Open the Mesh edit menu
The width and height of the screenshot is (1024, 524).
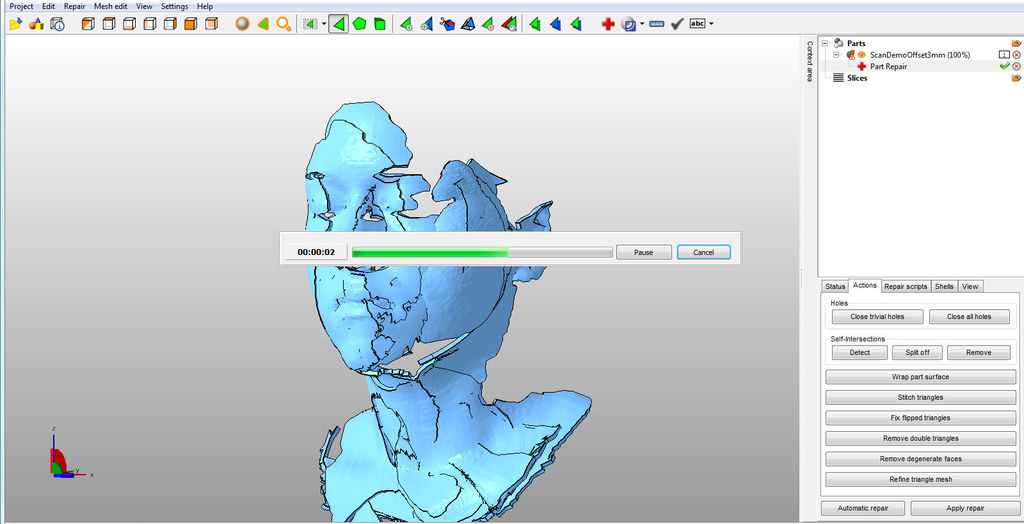[x=110, y=6]
